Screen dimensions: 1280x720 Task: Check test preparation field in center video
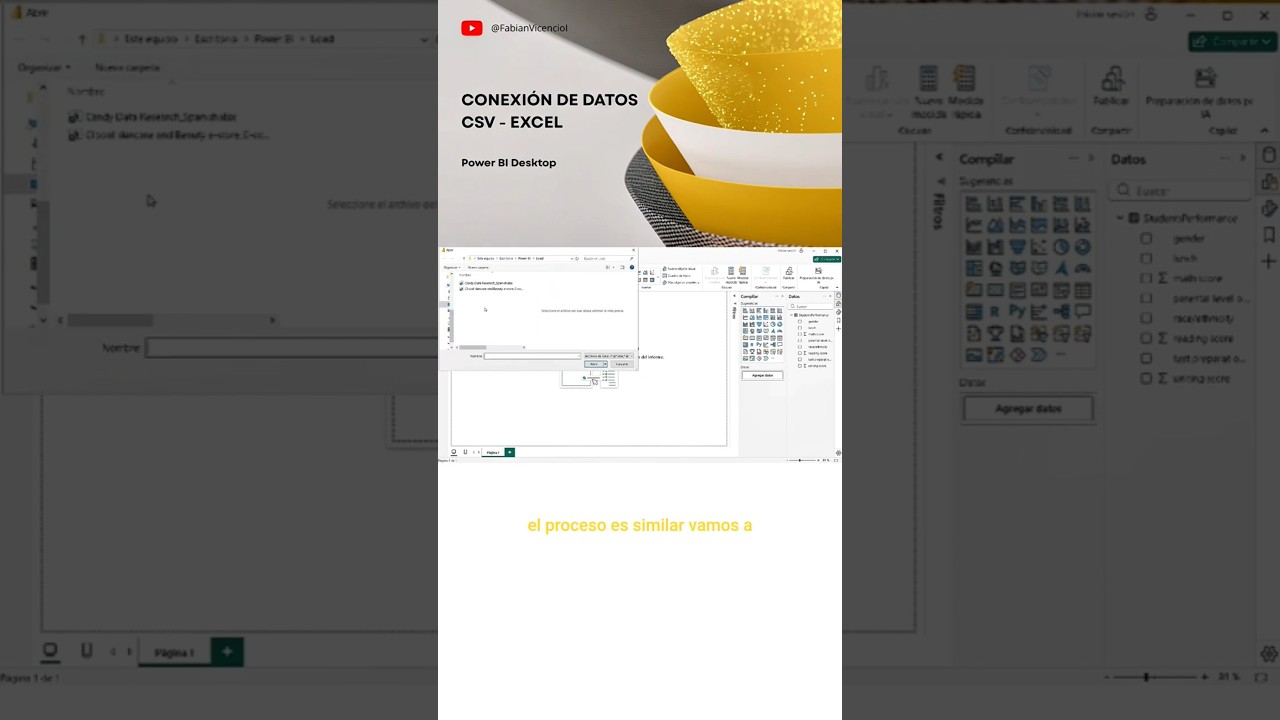tap(800, 359)
